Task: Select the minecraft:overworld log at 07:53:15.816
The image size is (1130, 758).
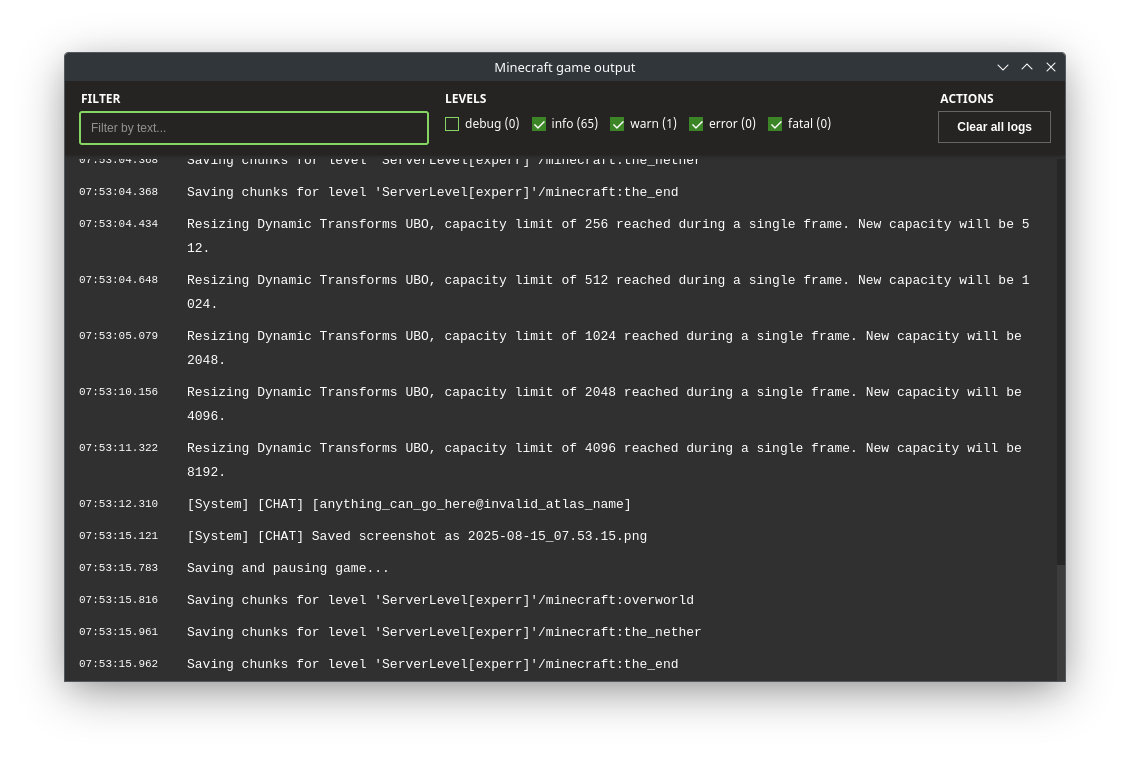Action: 440,600
